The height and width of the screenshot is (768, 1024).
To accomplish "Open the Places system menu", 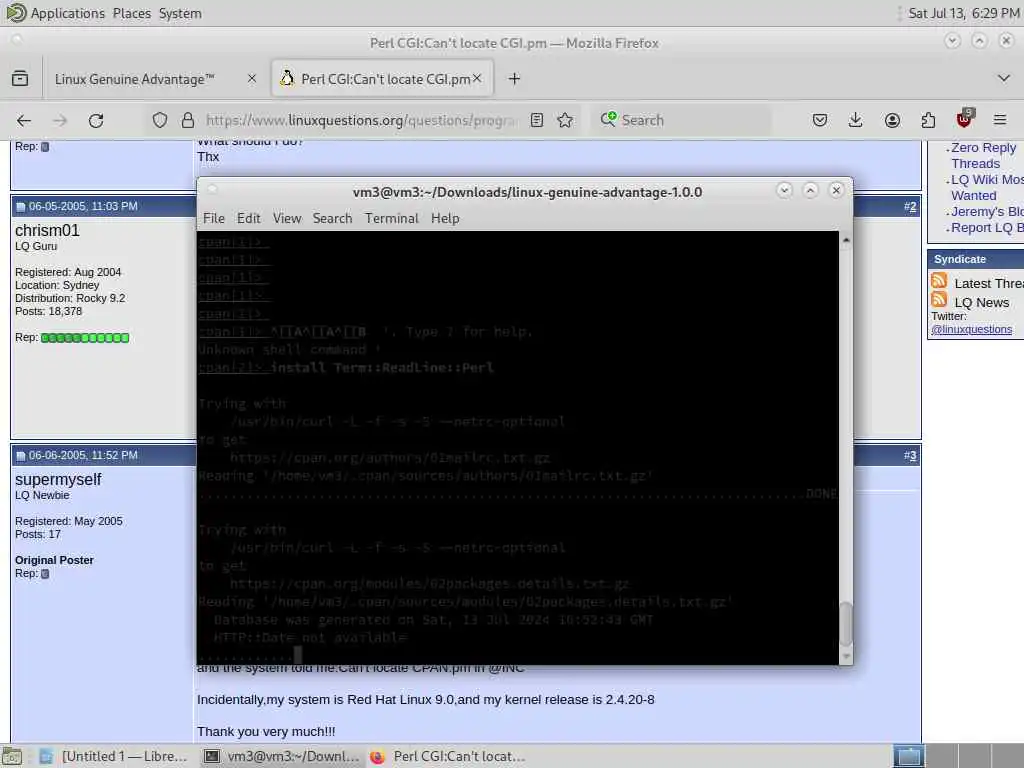I will pos(131,13).
